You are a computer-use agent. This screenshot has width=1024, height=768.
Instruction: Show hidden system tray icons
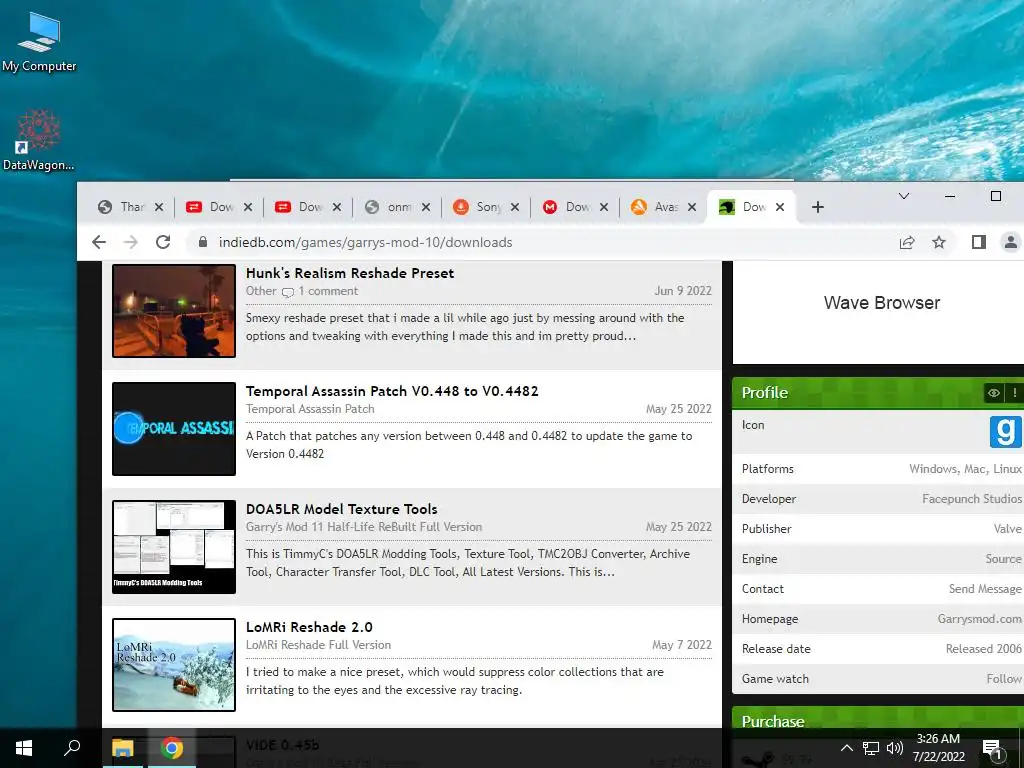point(846,748)
